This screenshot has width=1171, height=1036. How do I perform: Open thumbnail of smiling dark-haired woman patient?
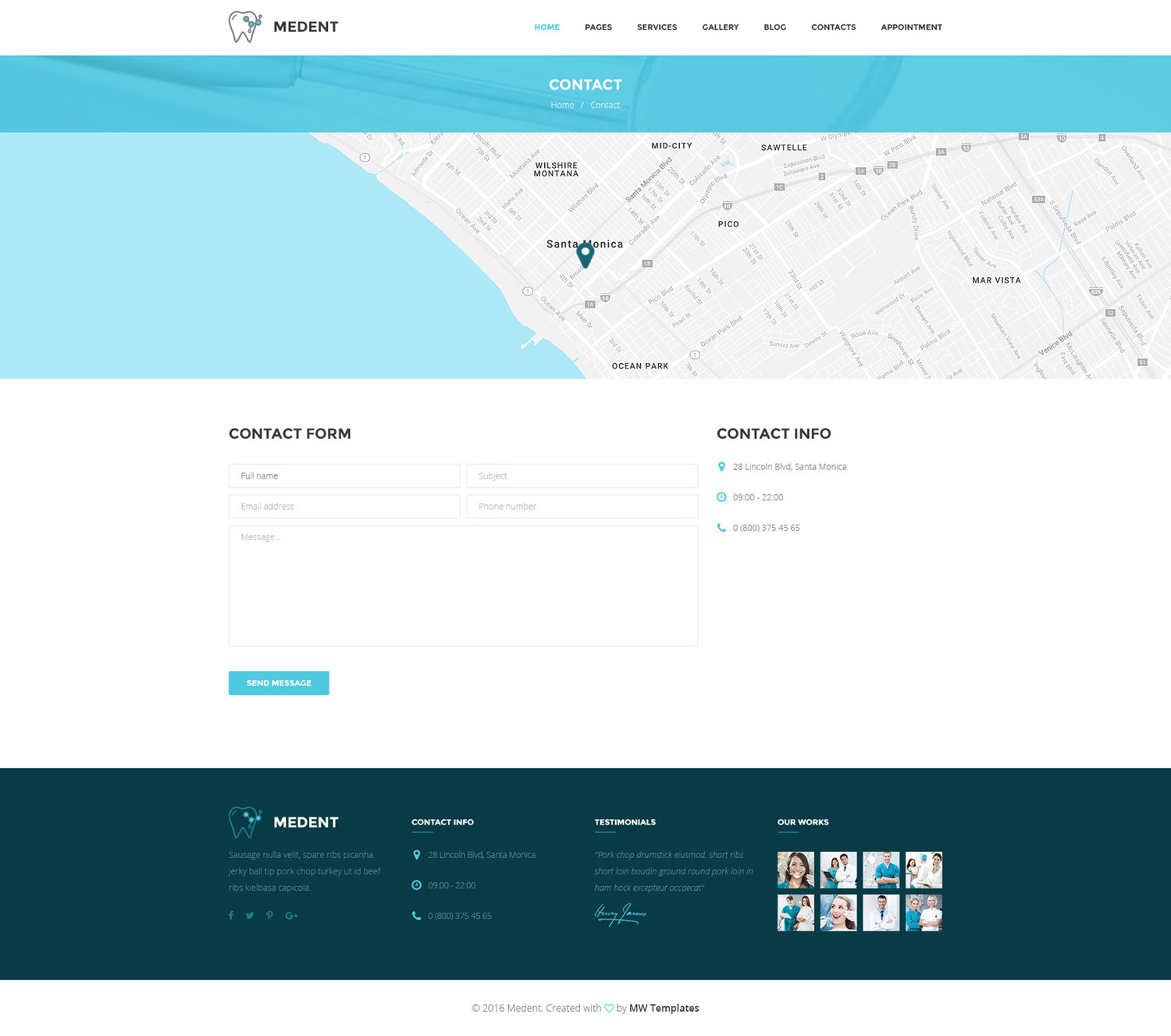tap(795, 870)
